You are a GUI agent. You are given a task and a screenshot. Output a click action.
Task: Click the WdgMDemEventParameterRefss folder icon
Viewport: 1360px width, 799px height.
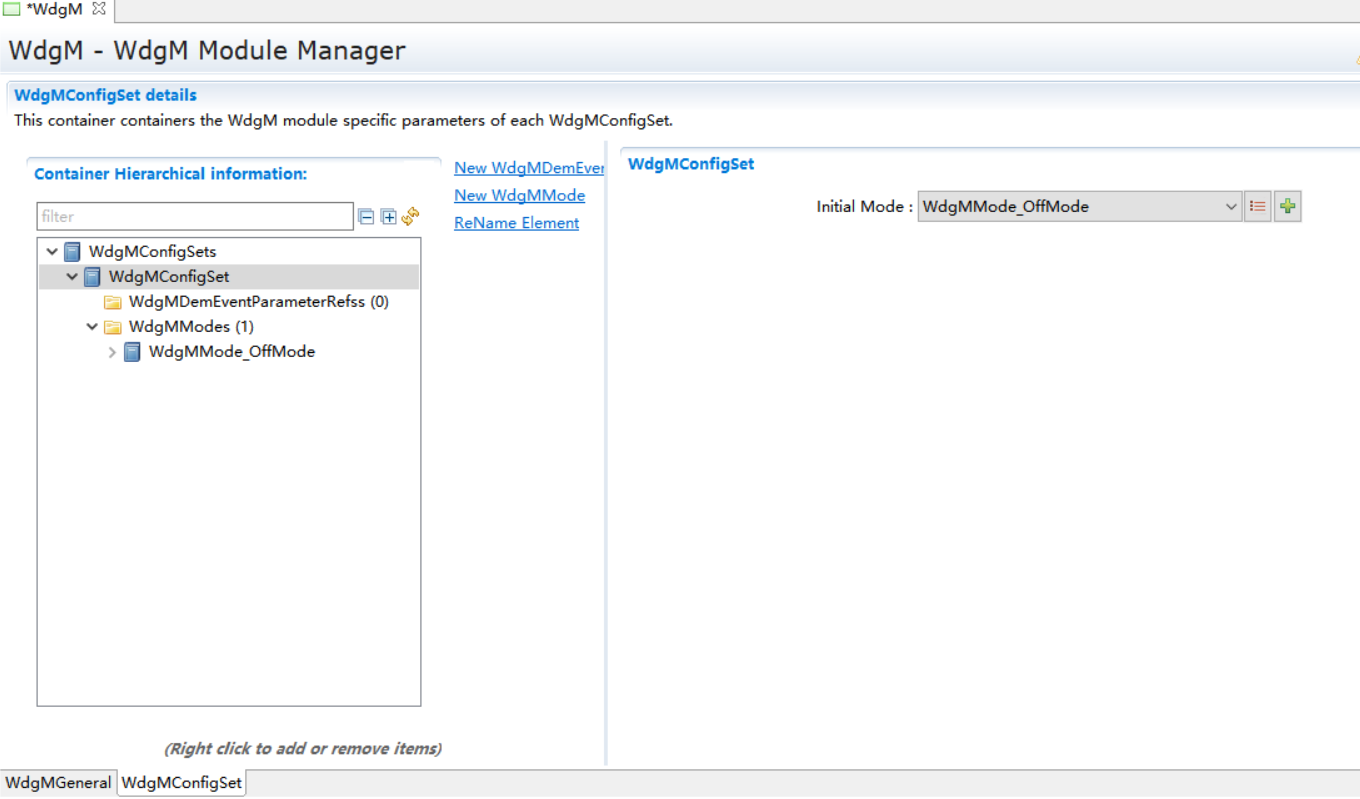113,302
